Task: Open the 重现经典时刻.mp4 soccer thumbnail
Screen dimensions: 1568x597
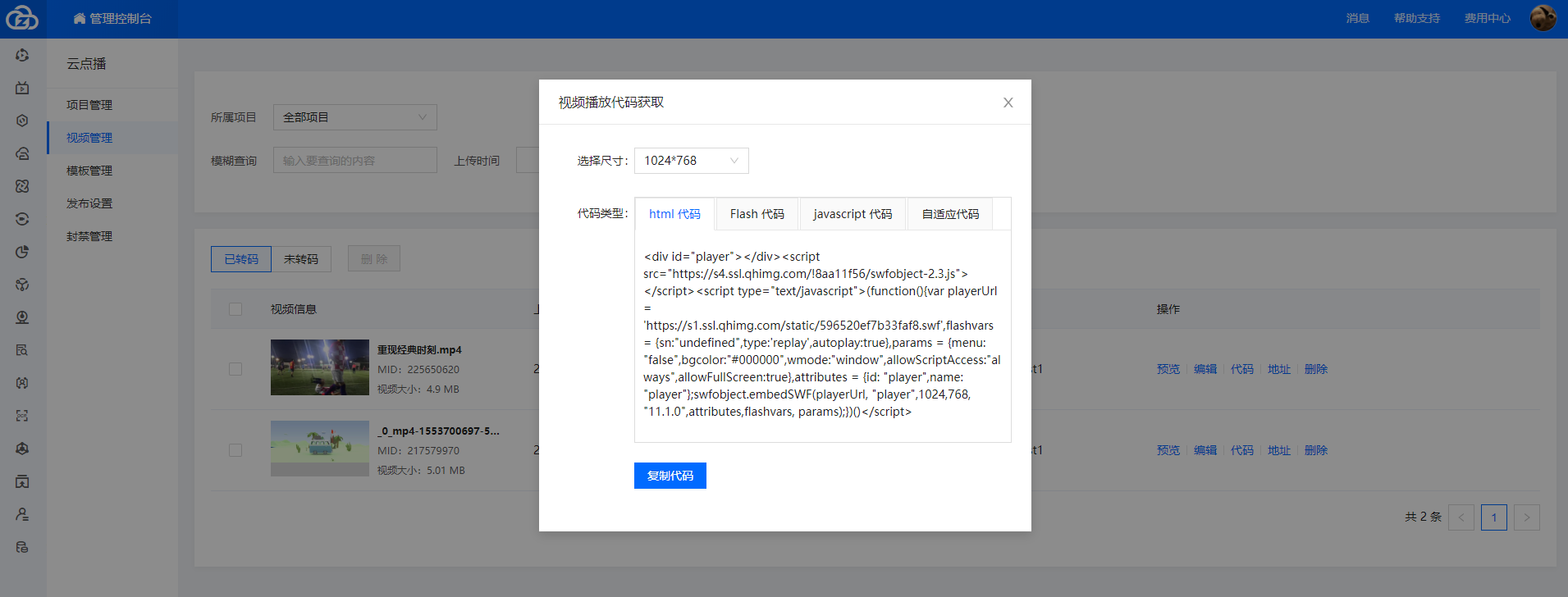Action: (x=320, y=367)
